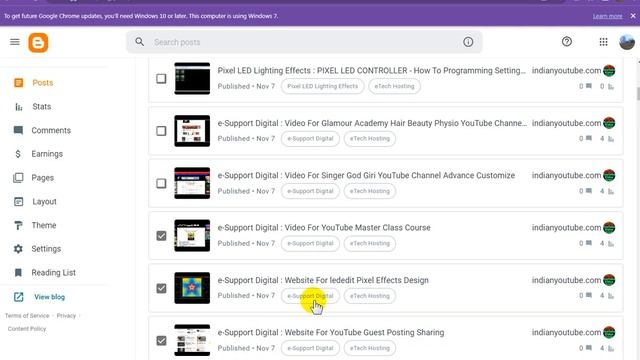Focus the Search posts field

coord(304,42)
